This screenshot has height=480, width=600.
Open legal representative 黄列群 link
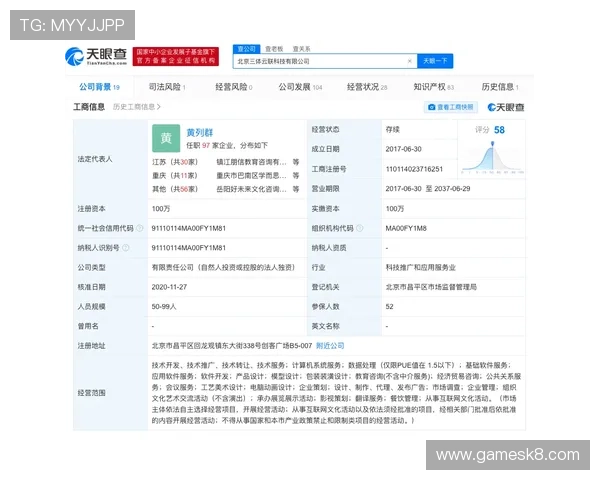coord(200,133)
